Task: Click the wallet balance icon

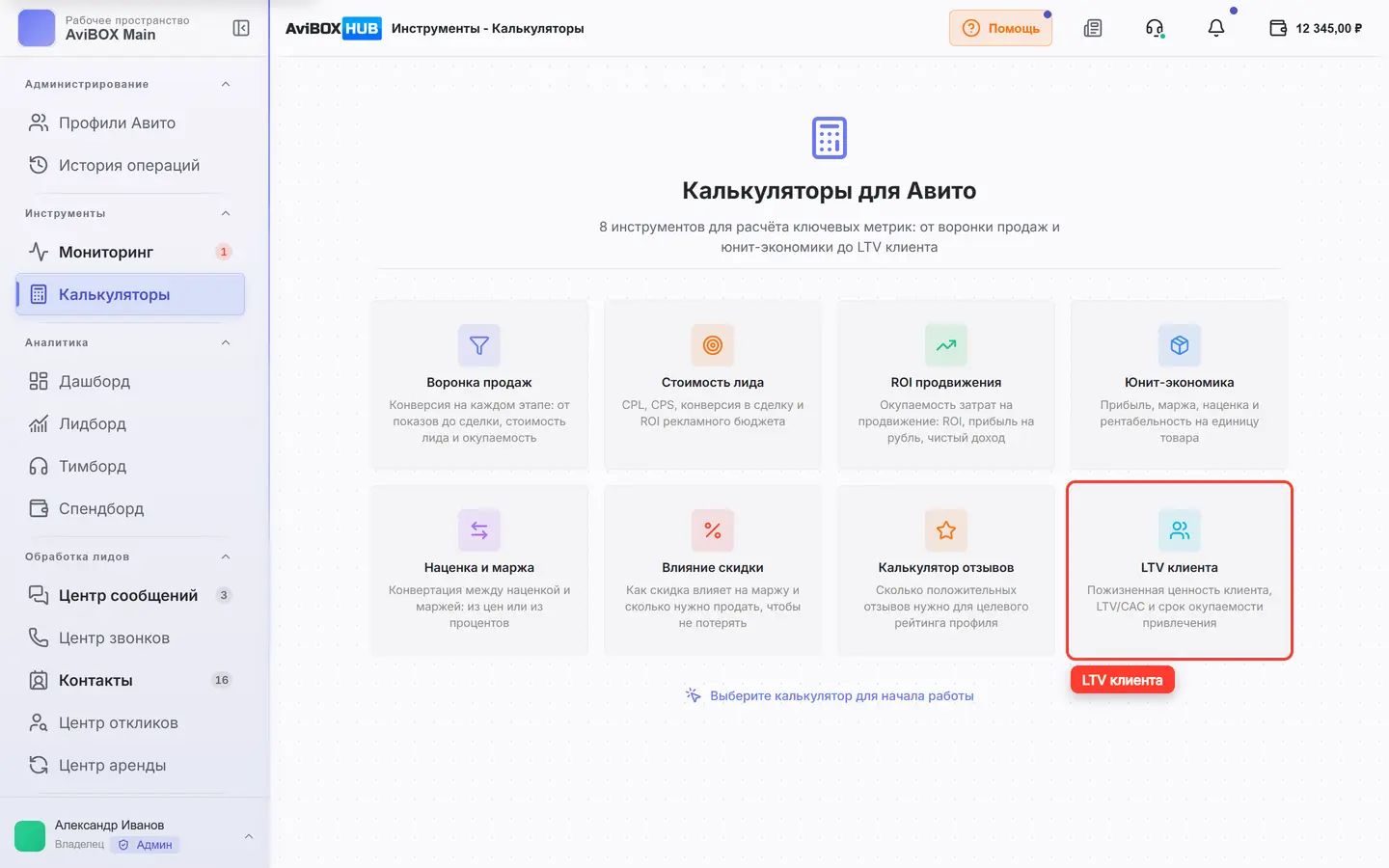Action: pos(1278,28)
